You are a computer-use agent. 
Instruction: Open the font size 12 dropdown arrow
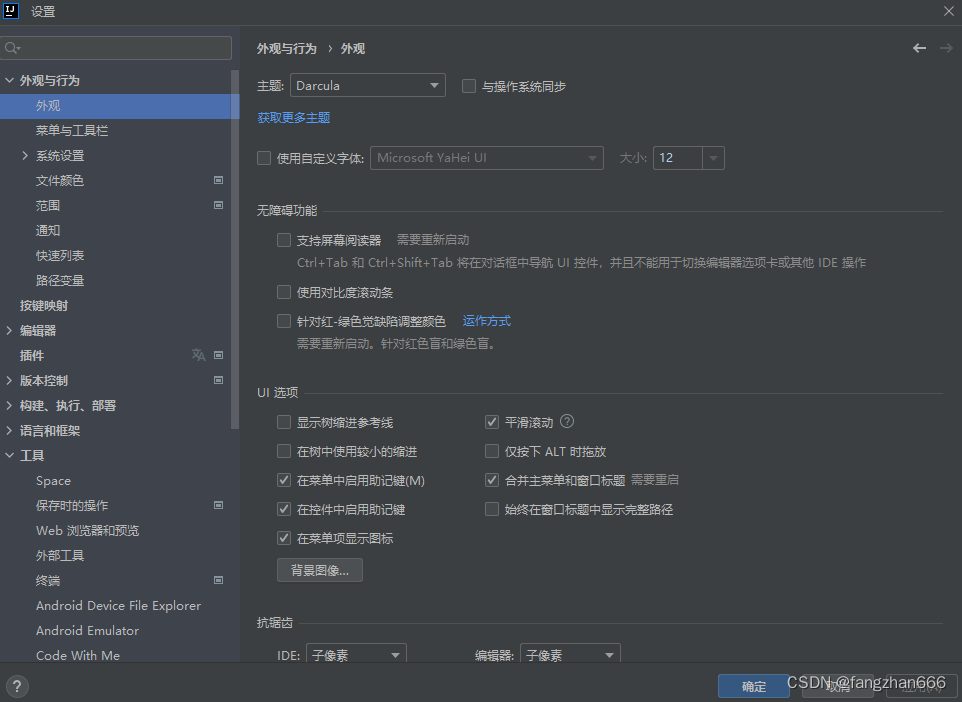pos(713,158)
